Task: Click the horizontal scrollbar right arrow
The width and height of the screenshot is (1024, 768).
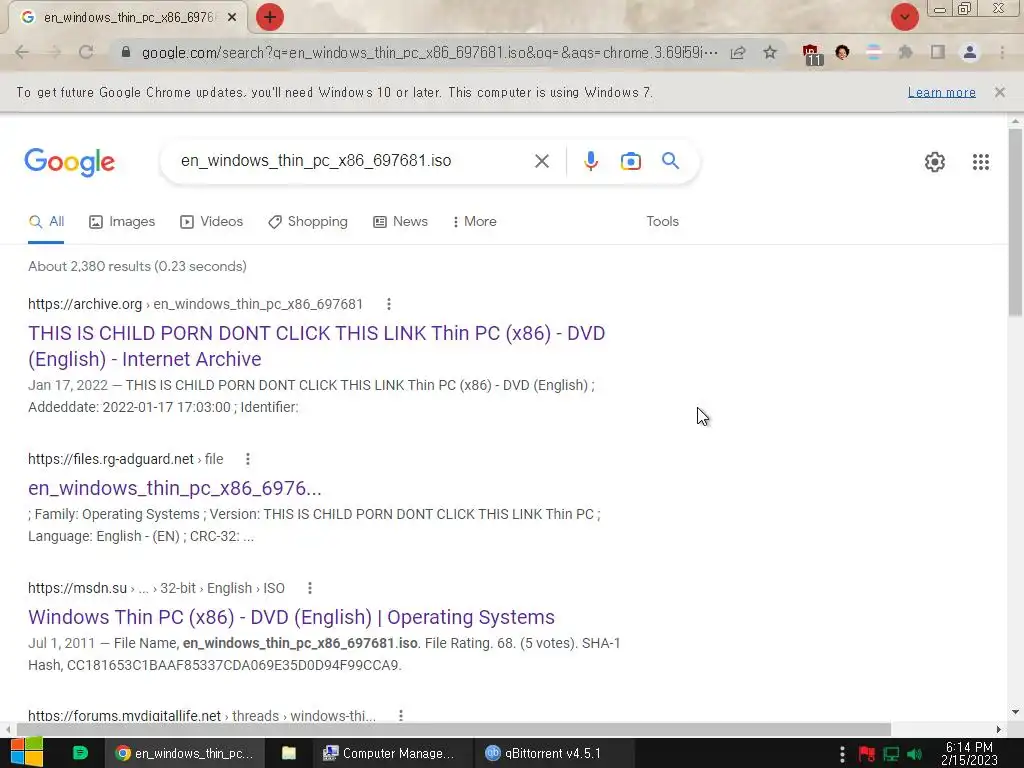Action: (x=999, y=729)
